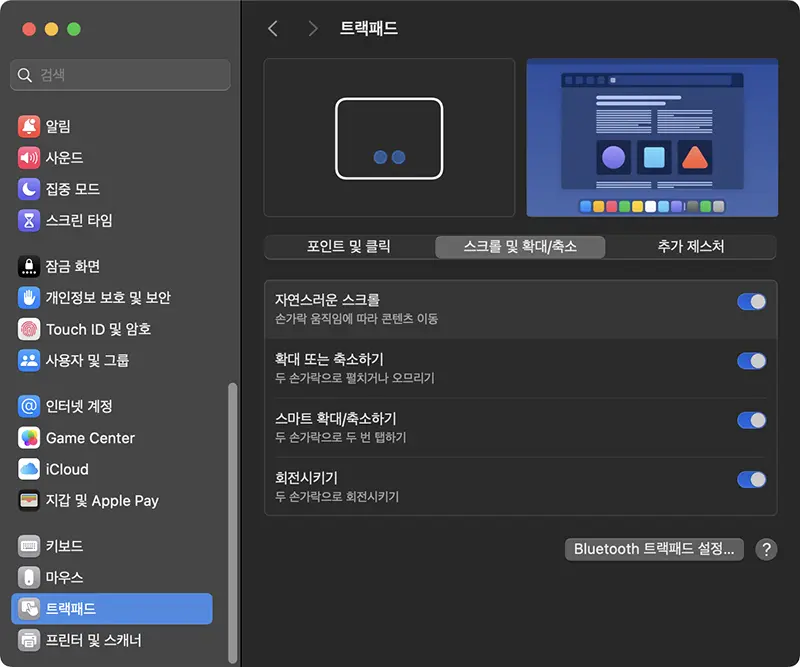The image size is (800, 667).
Task: Open the 추가 제스처 tab
Action: (690, 247)
